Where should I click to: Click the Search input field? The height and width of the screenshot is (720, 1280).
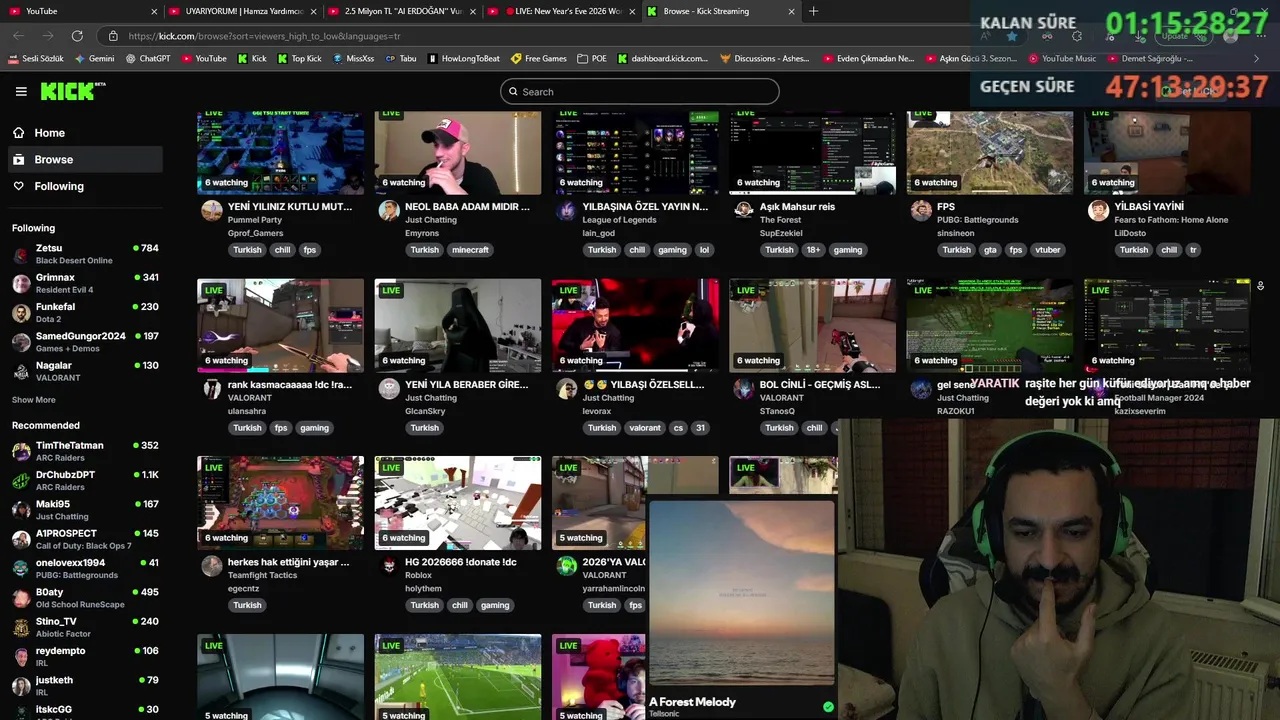coord(640,91)
